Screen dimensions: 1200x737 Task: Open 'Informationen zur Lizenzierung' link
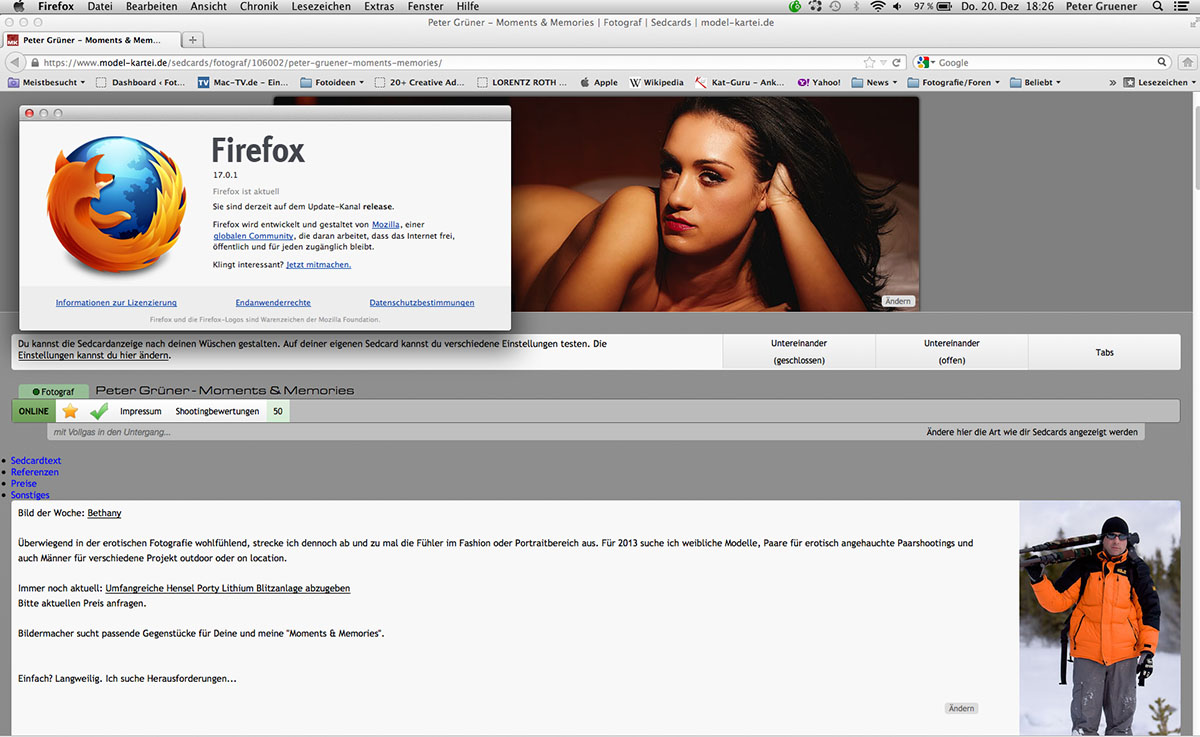coord(116,302)
